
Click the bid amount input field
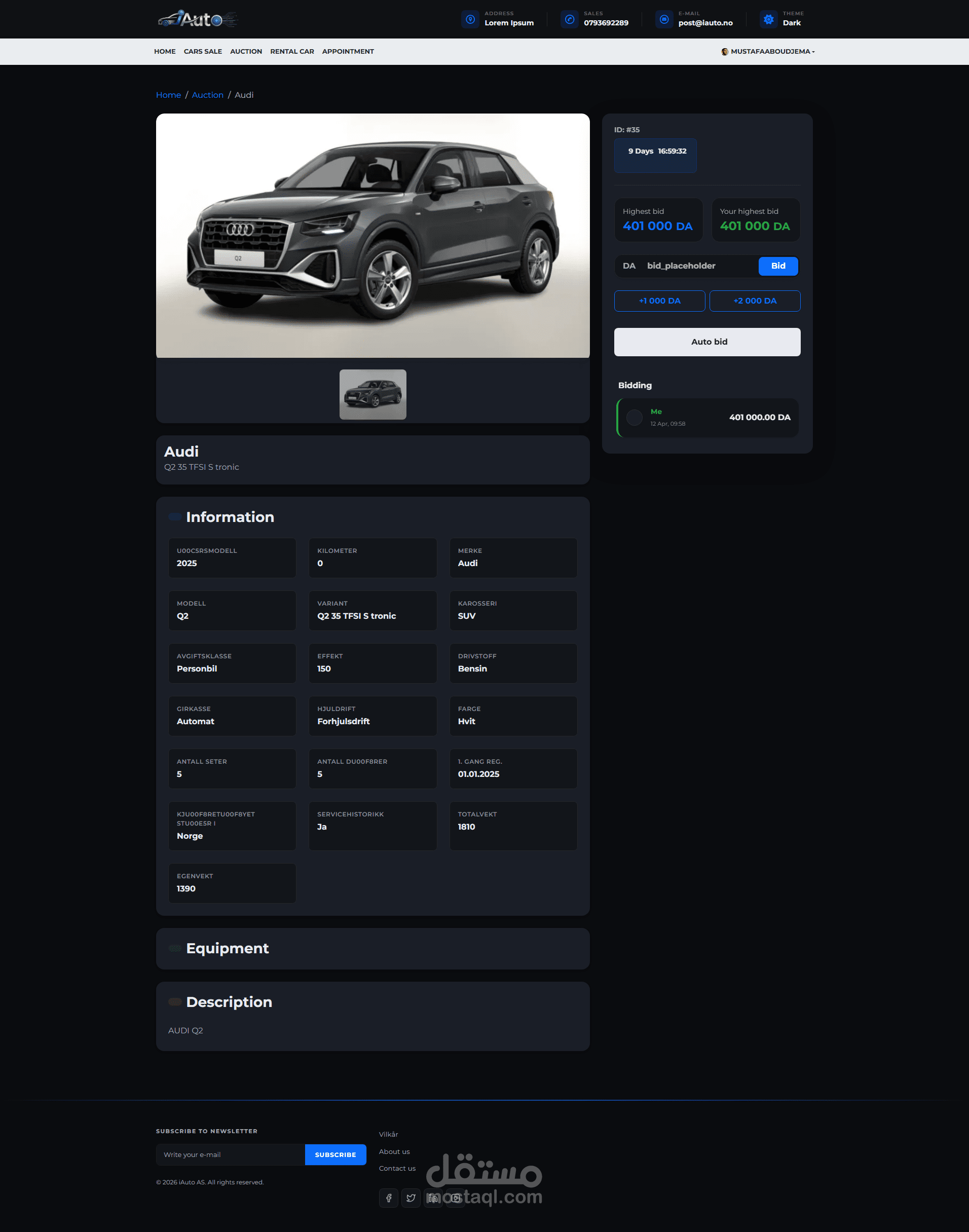pyautogui.click(x=700, y=266)
